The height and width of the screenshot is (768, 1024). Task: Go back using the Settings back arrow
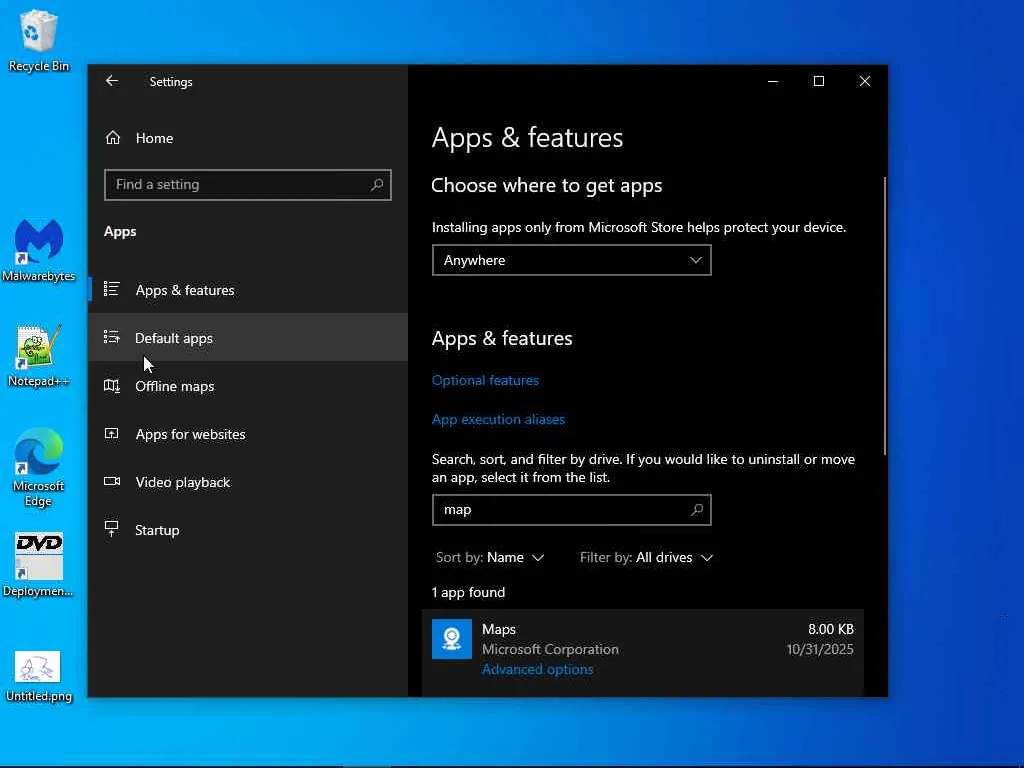point(112,81)
